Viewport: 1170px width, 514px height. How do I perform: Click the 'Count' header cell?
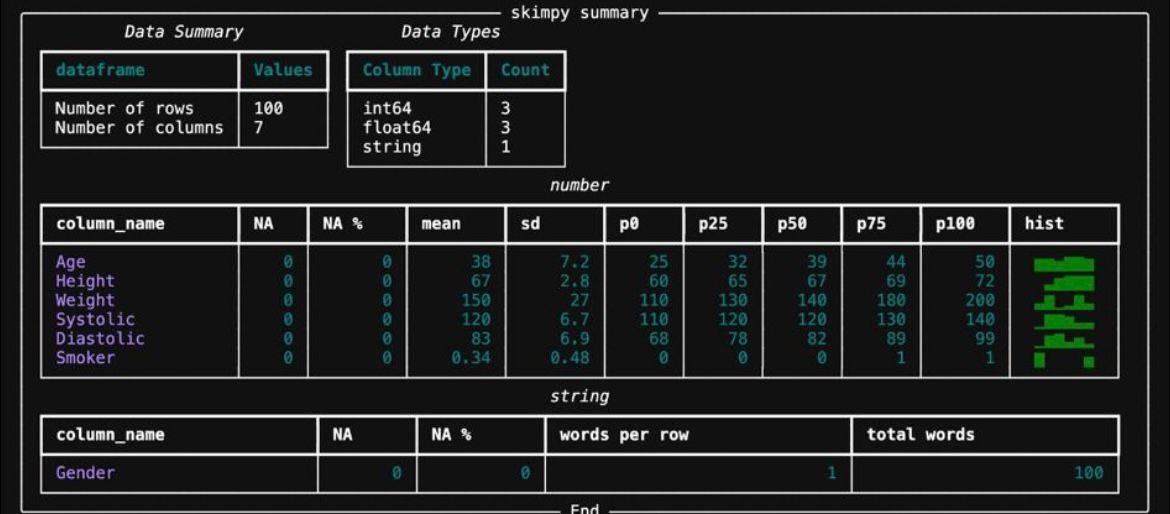pos(525,70)
